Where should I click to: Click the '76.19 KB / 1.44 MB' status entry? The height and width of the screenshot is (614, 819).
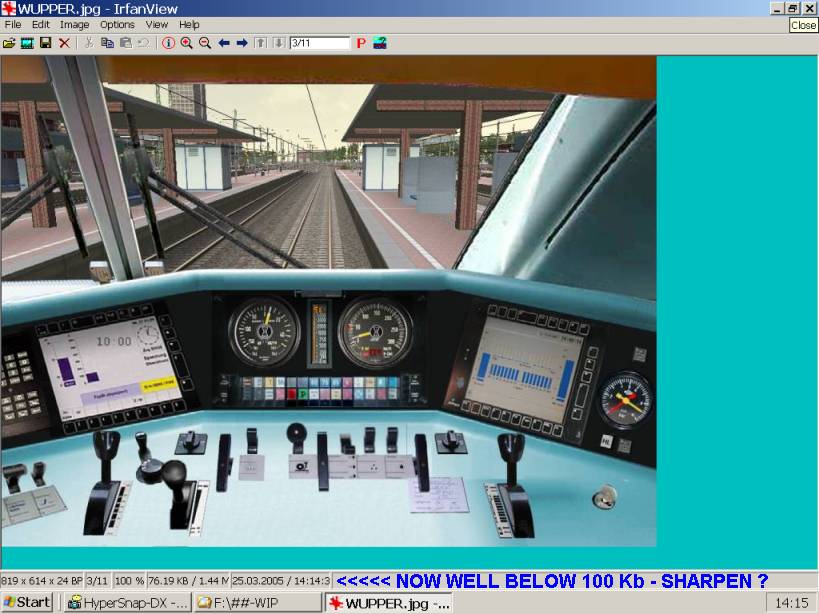click(x=189, y=581)
